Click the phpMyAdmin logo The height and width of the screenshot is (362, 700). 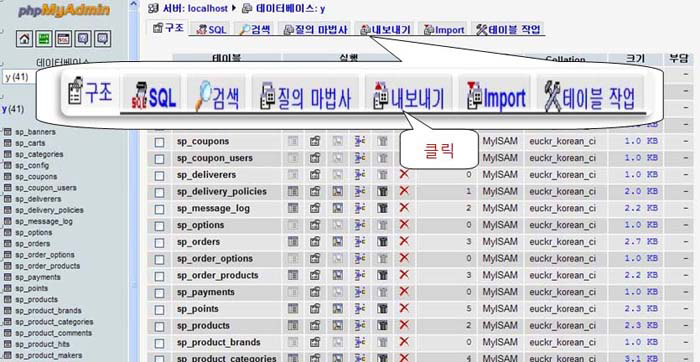point(64,10)
